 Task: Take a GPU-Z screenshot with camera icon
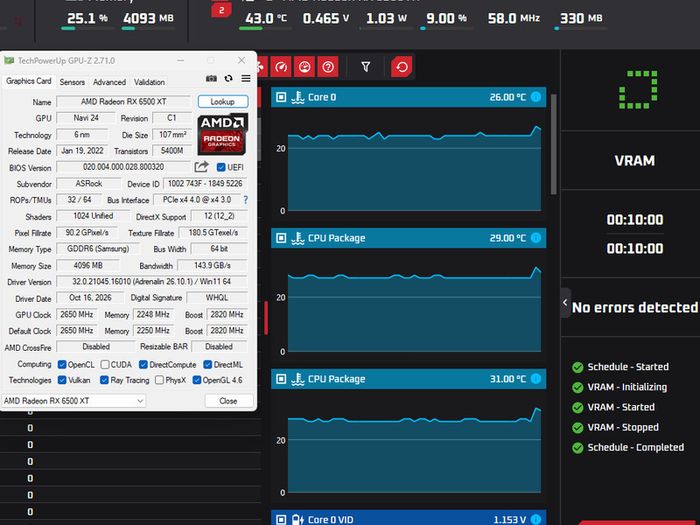coord(211,79)
